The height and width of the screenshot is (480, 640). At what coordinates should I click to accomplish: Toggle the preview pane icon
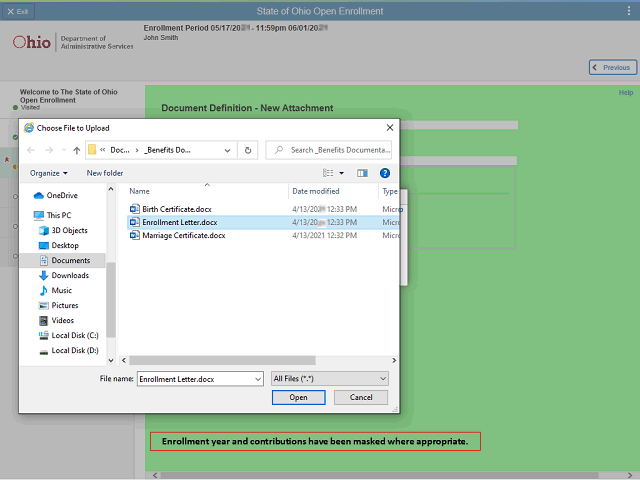click(x=362, y=173)
